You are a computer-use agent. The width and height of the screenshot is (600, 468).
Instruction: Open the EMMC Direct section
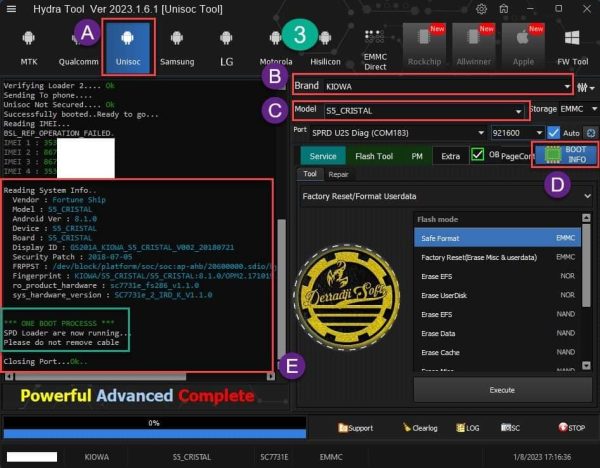pyautogui.click(x=375, y=48)
